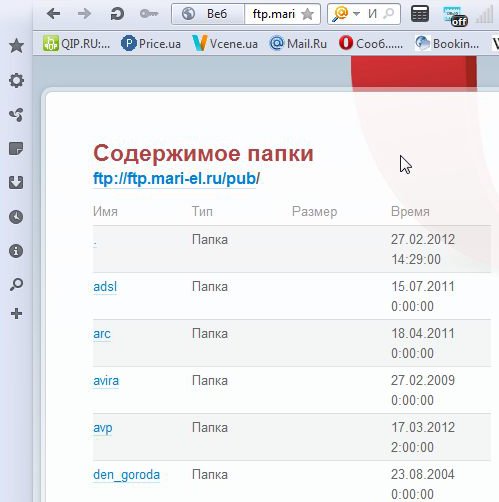Click the date 18.04.2011 in arc row
The height and width of the screenshot is (502, 499).
coord(423,334)
